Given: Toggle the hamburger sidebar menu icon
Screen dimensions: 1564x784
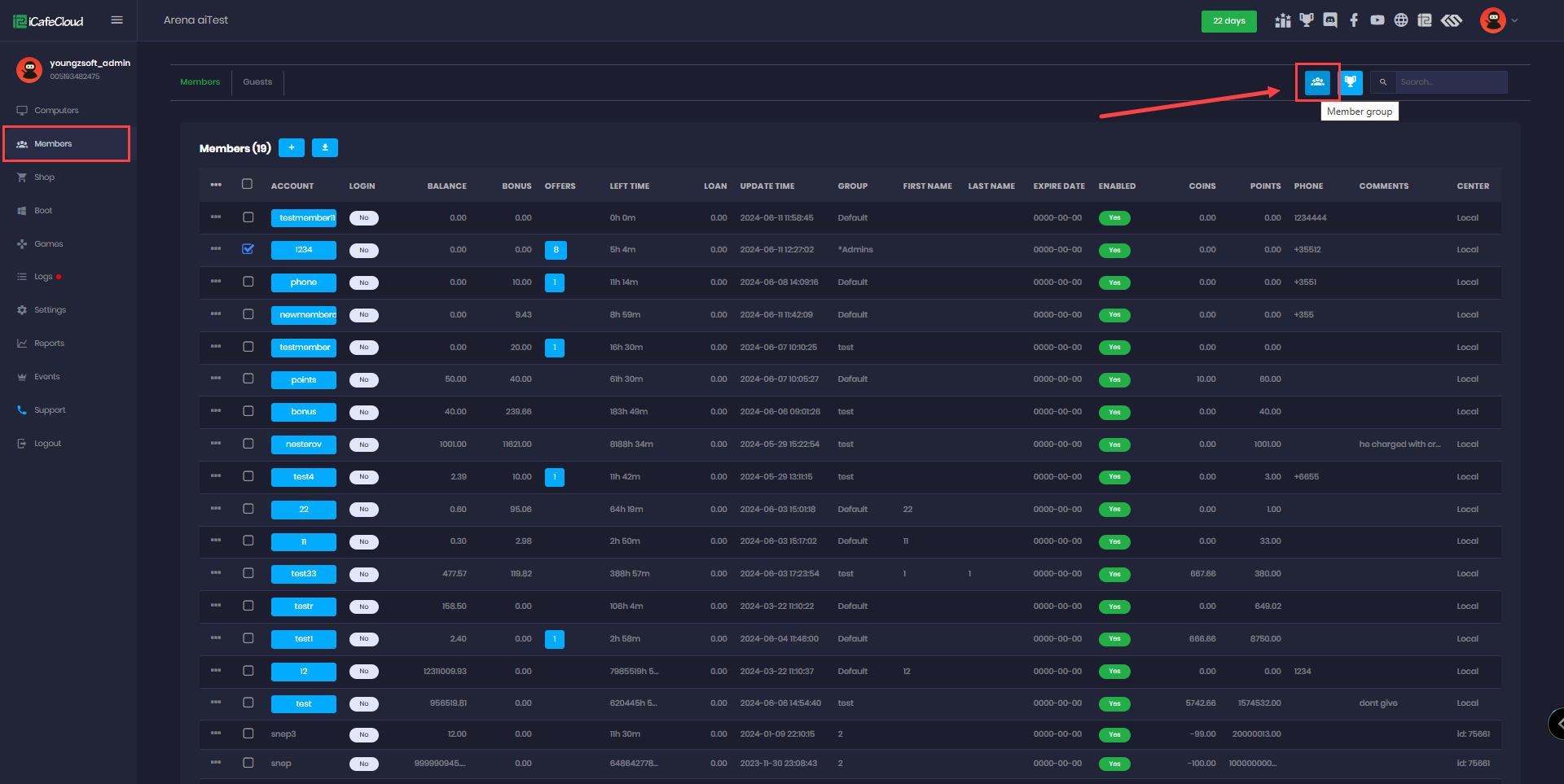Looking at the screenshot, I should point(117,20).
